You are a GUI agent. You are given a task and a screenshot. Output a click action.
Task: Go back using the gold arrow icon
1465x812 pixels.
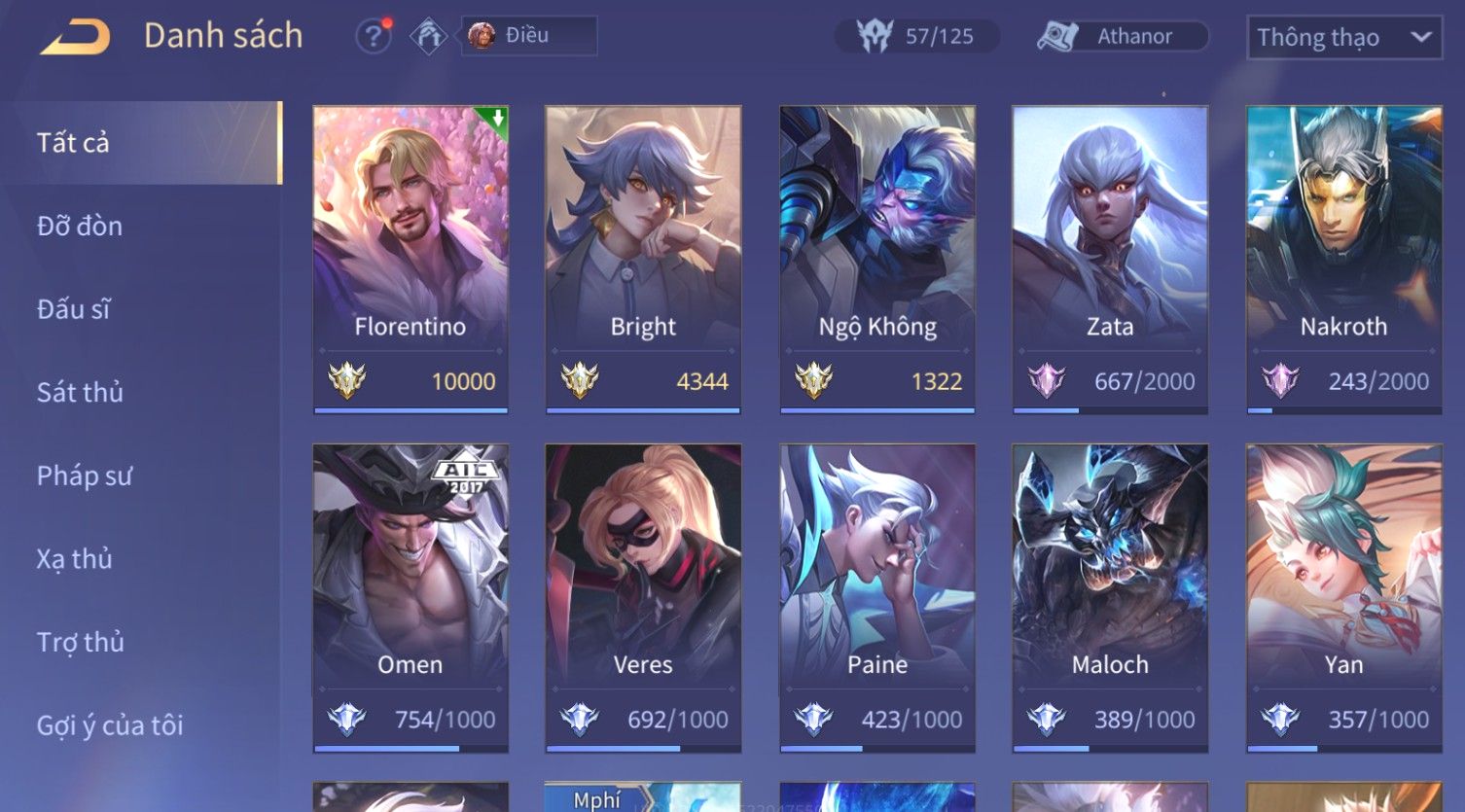point(75,37)
